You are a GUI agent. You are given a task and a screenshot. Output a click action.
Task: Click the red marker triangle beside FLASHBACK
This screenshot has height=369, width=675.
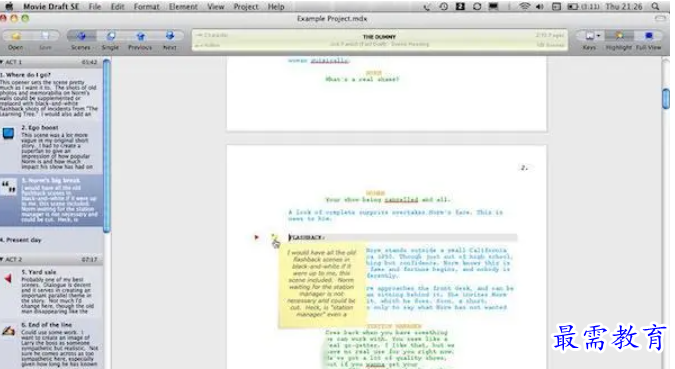click(x=257, y=237)
